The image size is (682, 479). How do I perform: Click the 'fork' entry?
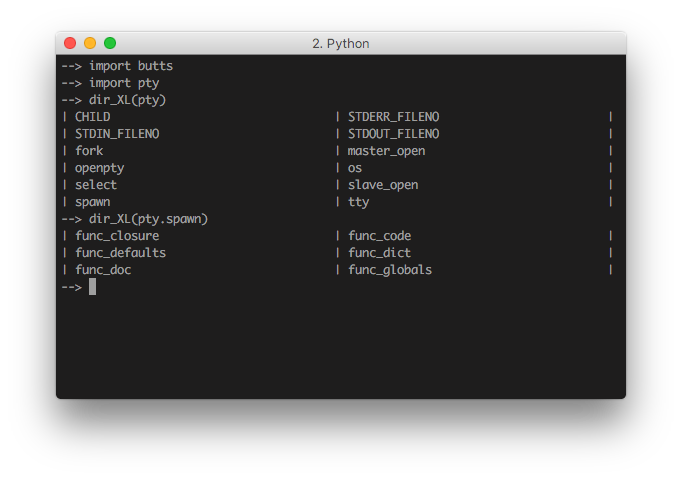[89, 151]
